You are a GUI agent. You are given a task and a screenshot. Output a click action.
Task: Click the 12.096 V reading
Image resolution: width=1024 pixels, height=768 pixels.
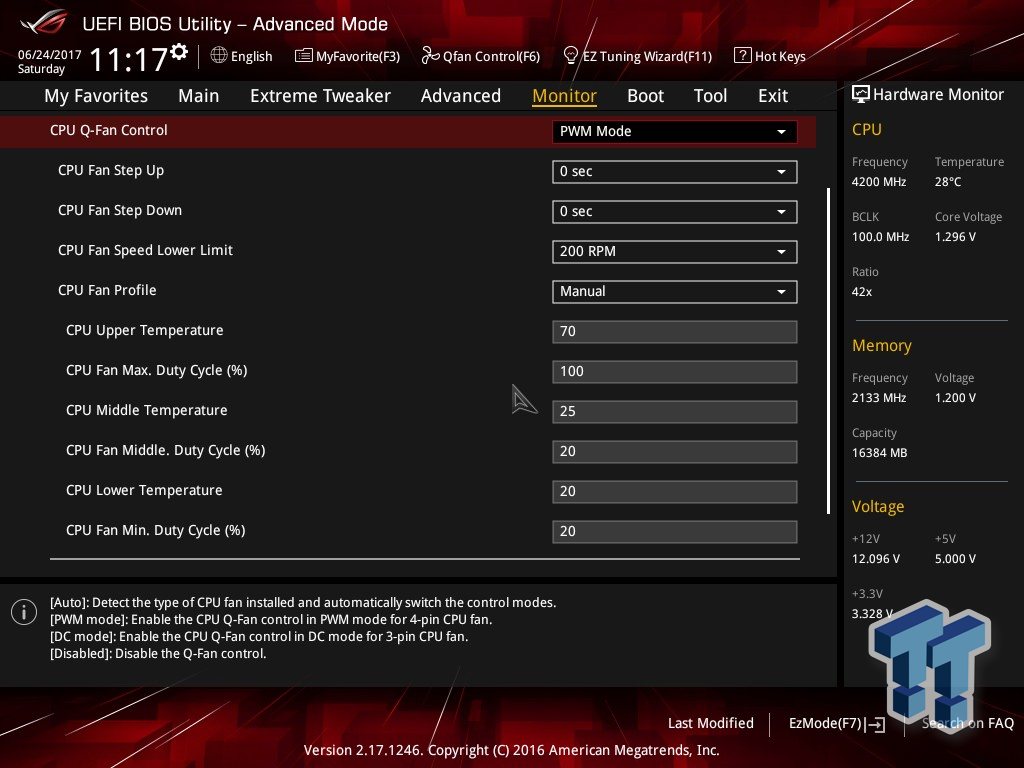(x=876, y=559)
